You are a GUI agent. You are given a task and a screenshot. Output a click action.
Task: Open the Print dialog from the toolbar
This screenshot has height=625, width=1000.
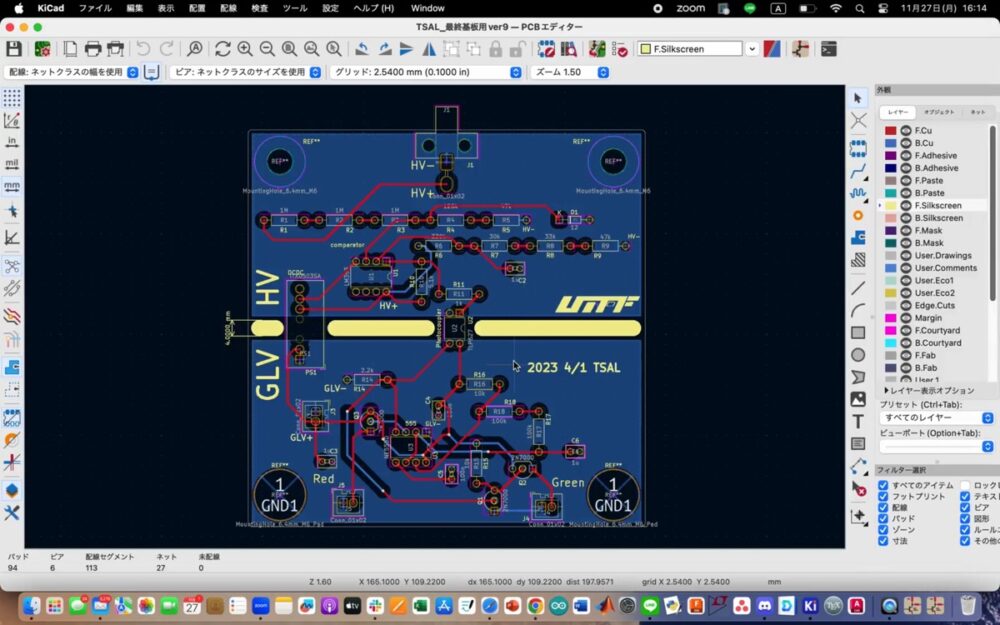tap(93, 48)
